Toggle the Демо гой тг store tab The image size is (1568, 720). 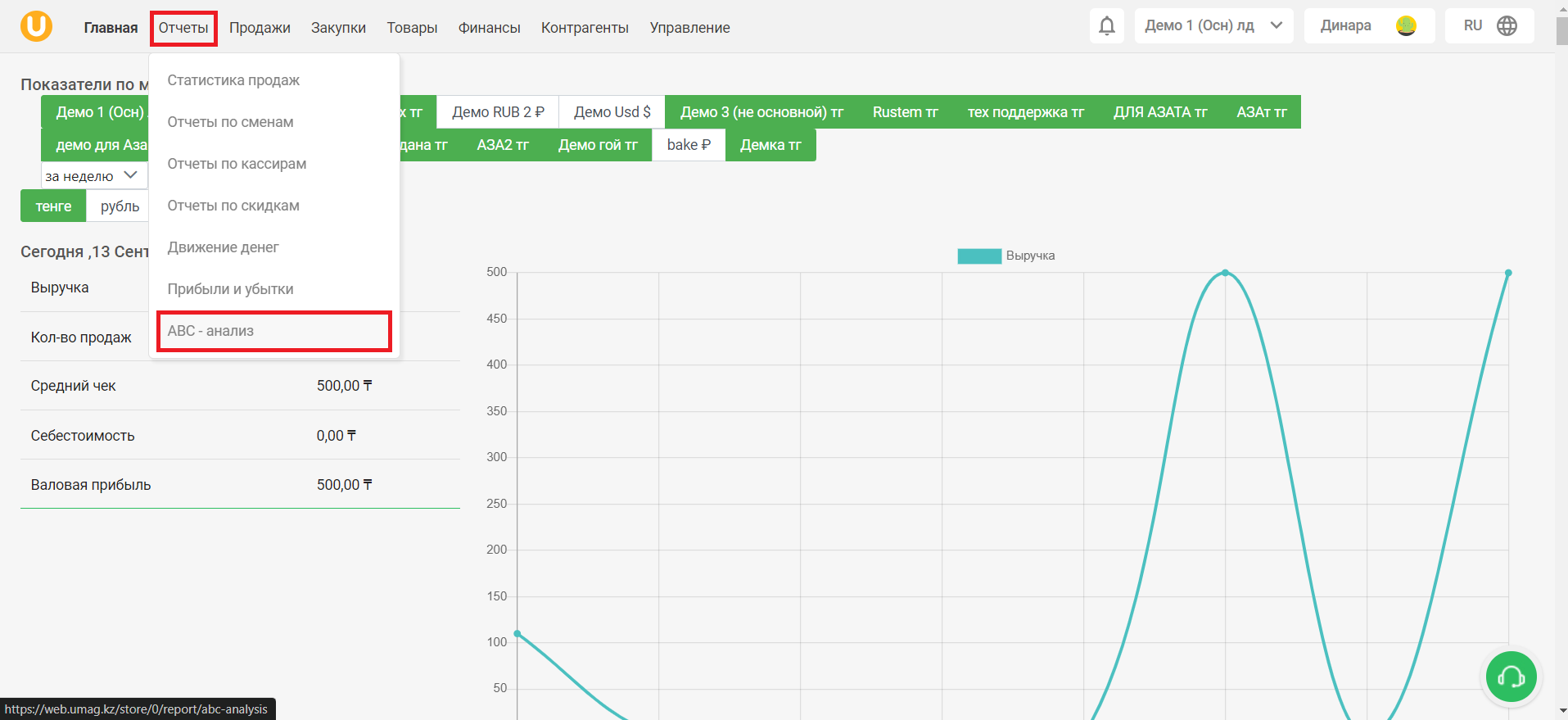click(x=598, y=145)
